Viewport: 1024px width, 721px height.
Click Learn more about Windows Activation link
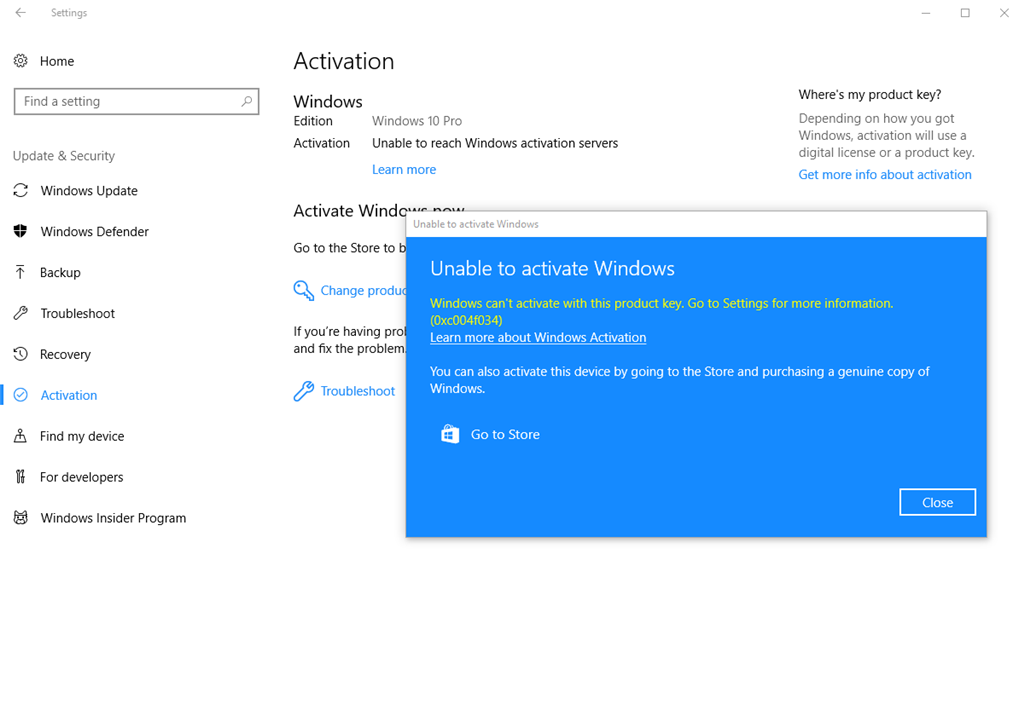click(538, 338)
